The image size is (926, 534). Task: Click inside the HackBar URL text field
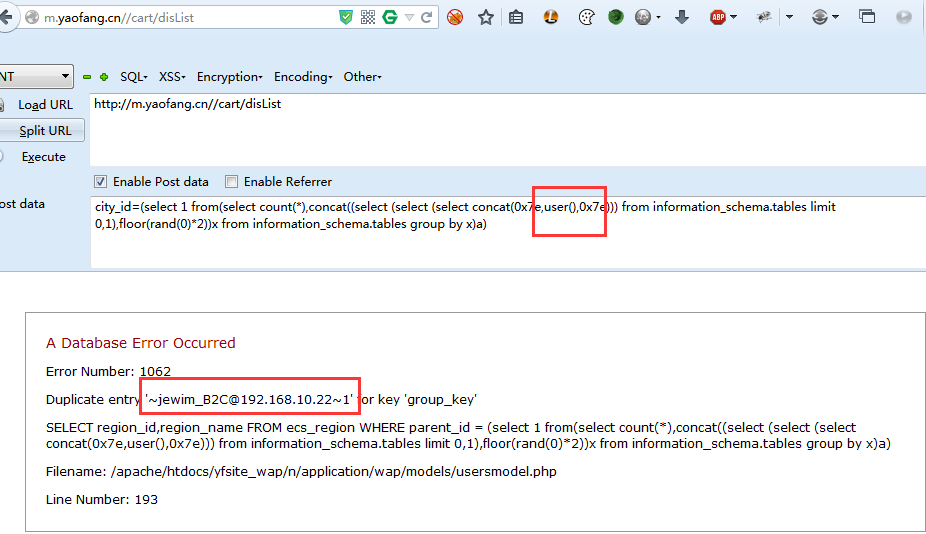click(508, 129)
